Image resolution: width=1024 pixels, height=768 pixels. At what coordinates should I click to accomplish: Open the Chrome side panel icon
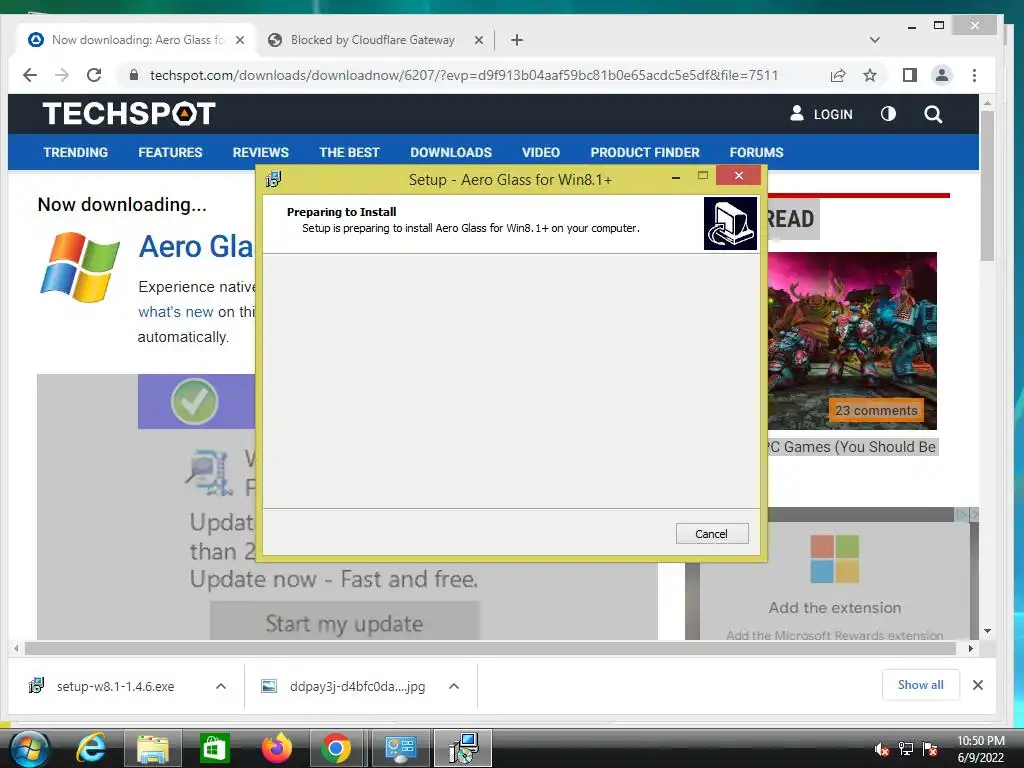coord(909,75)
